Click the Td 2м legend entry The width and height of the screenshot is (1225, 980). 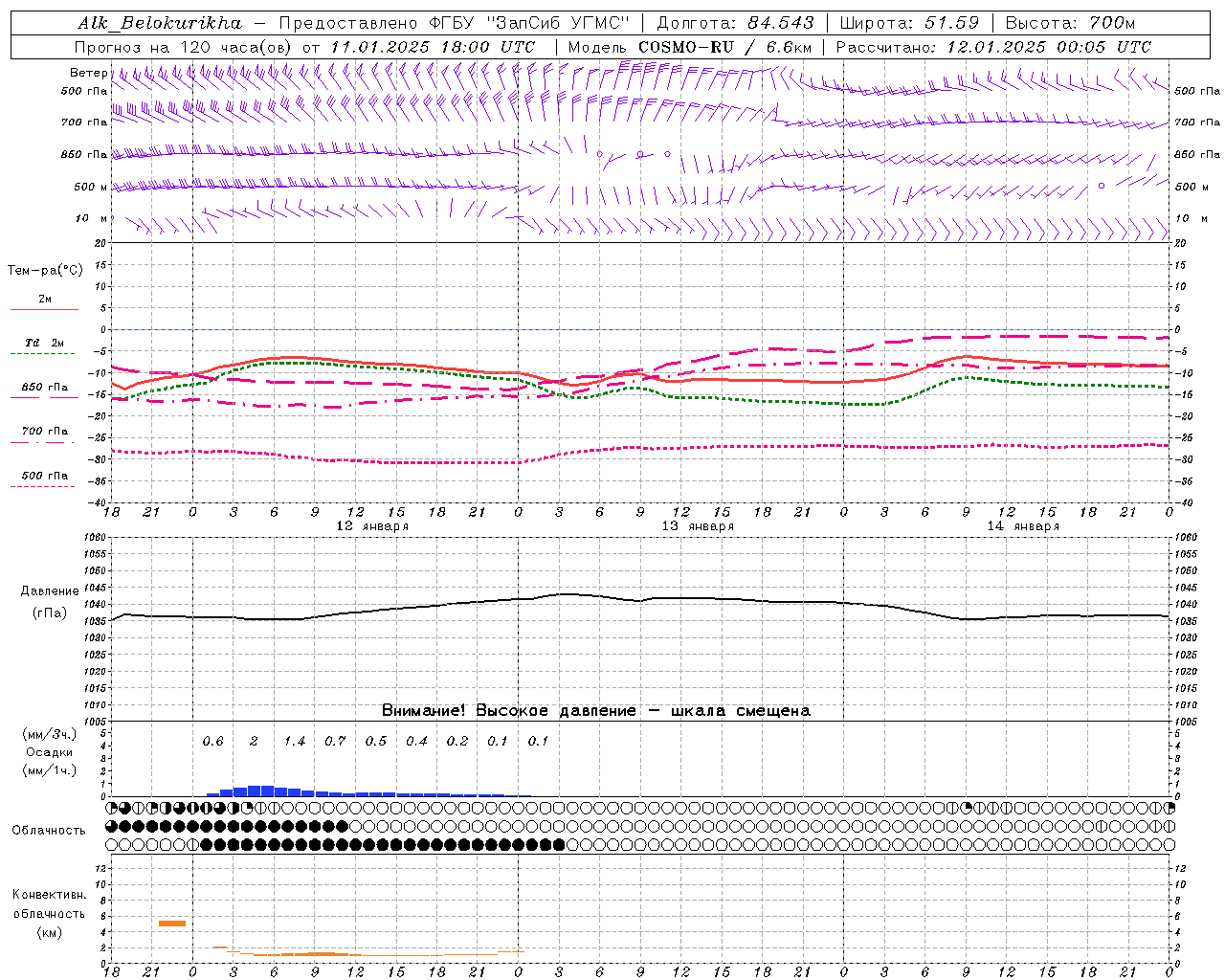[44, 343]
